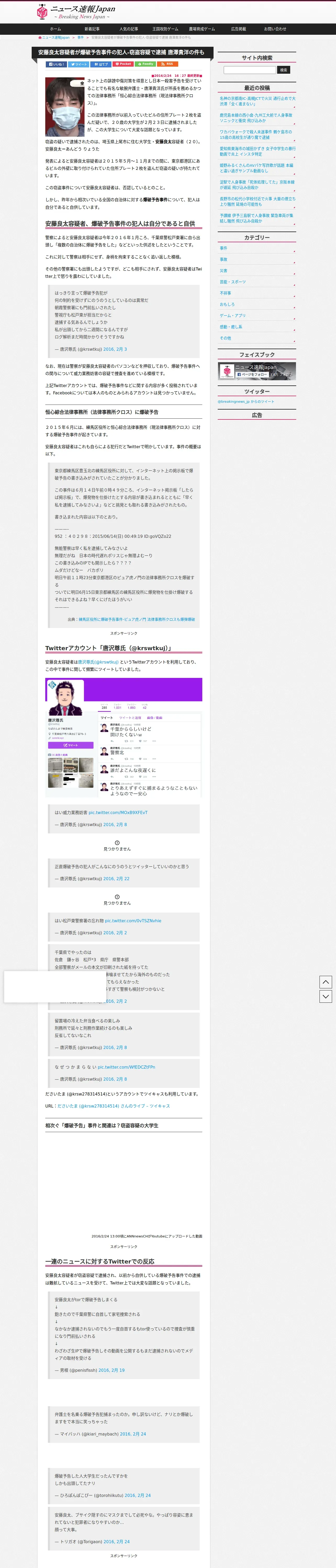Screen dimensions: 336x1568
Task: Click the first 見つかりません error icon
Action: (x=117, y=843)
